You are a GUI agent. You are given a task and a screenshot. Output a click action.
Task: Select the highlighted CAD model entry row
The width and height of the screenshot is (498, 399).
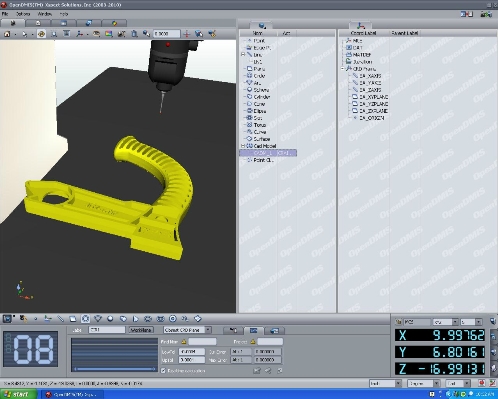(x=268, y=153)
